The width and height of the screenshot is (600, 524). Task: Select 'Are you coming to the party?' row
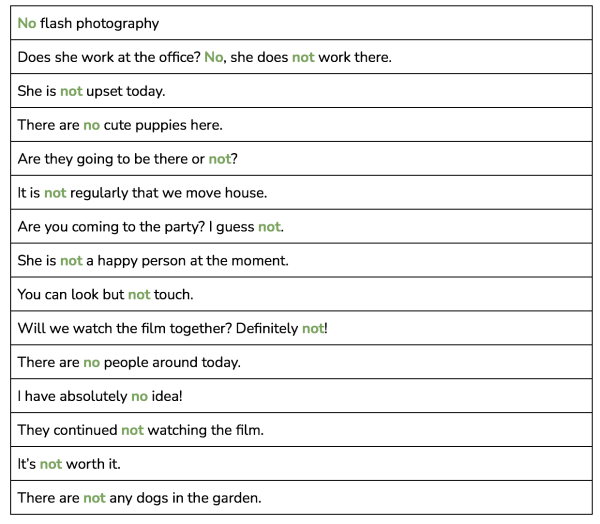coord(301,227)
